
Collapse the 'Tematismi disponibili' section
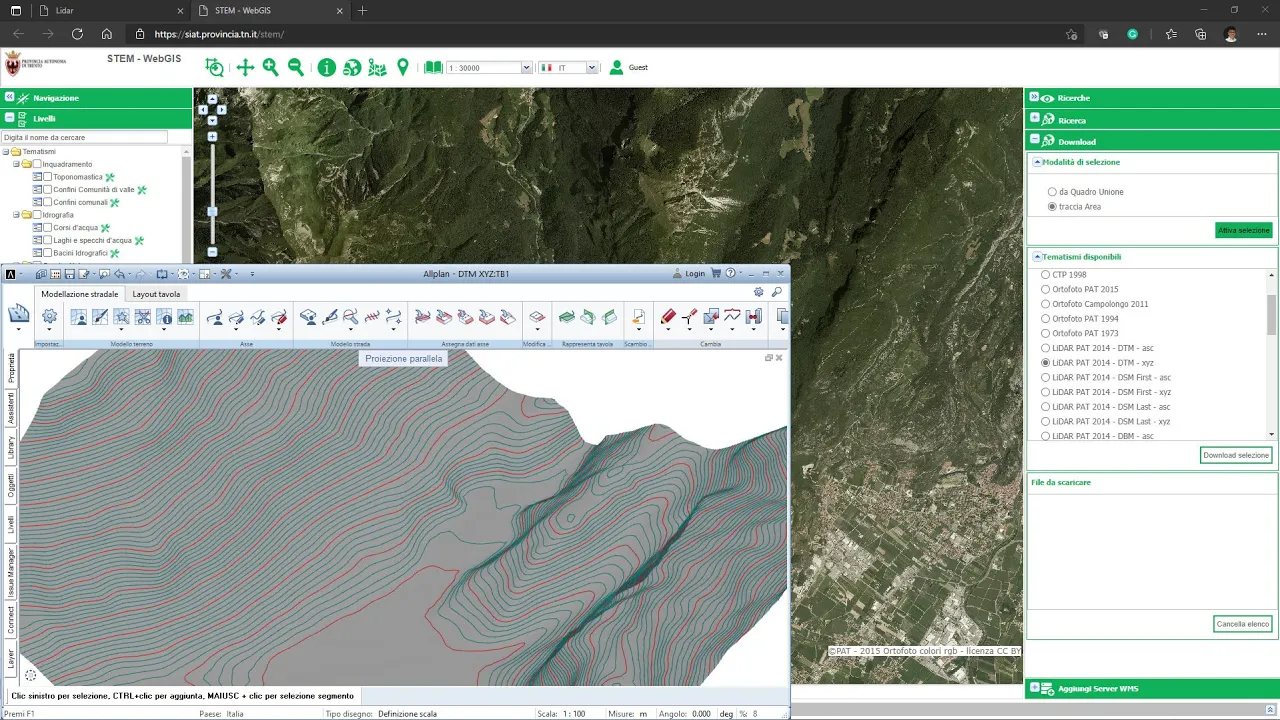(x=1037, y=257)
